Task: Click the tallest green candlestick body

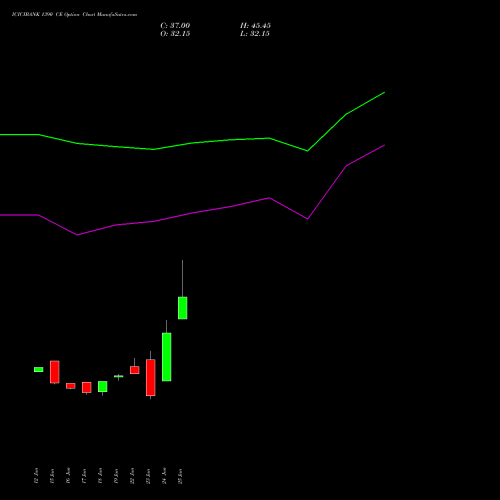Action: coord(167,357)
